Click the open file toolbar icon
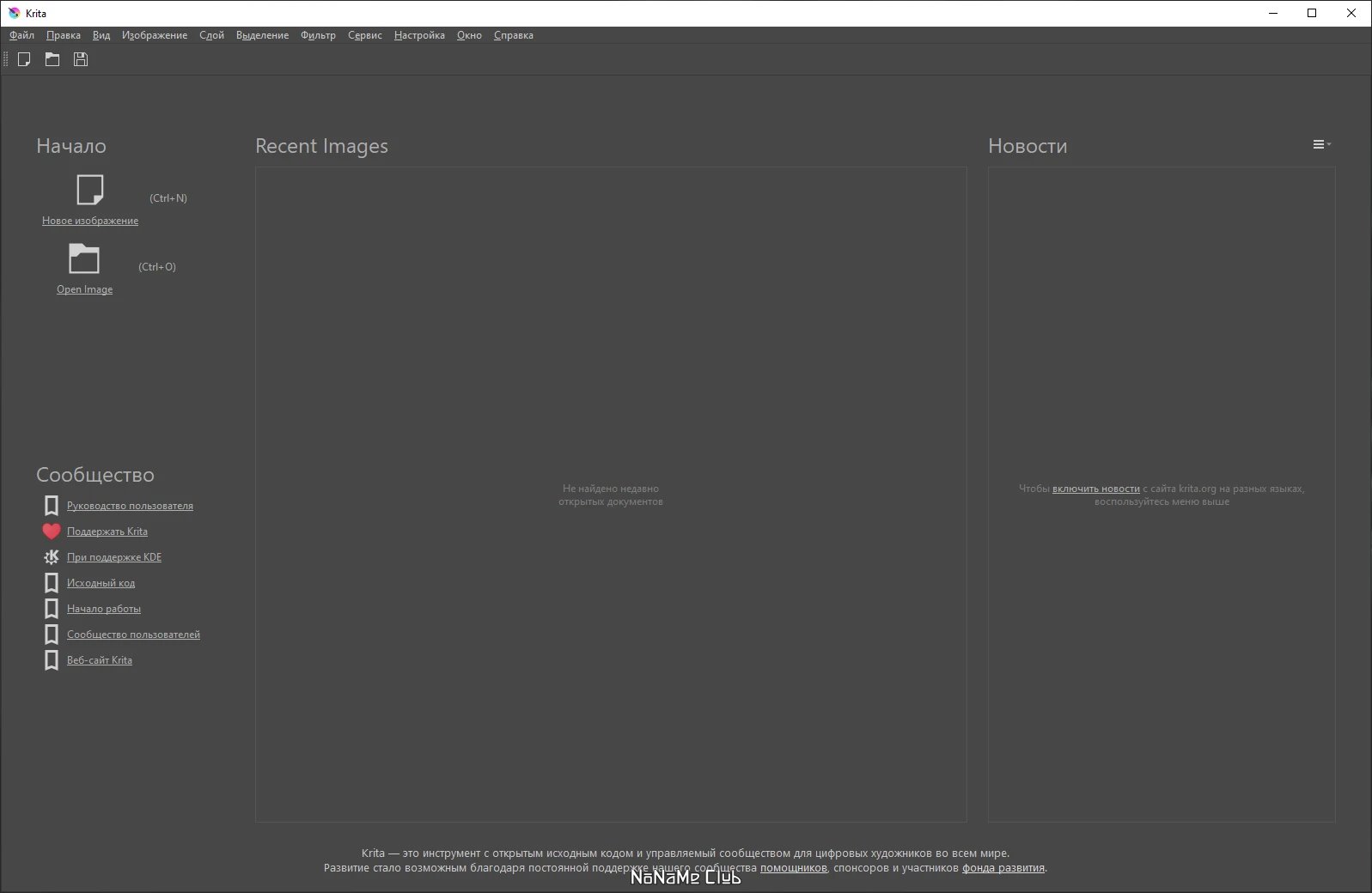 pos(52,59)
